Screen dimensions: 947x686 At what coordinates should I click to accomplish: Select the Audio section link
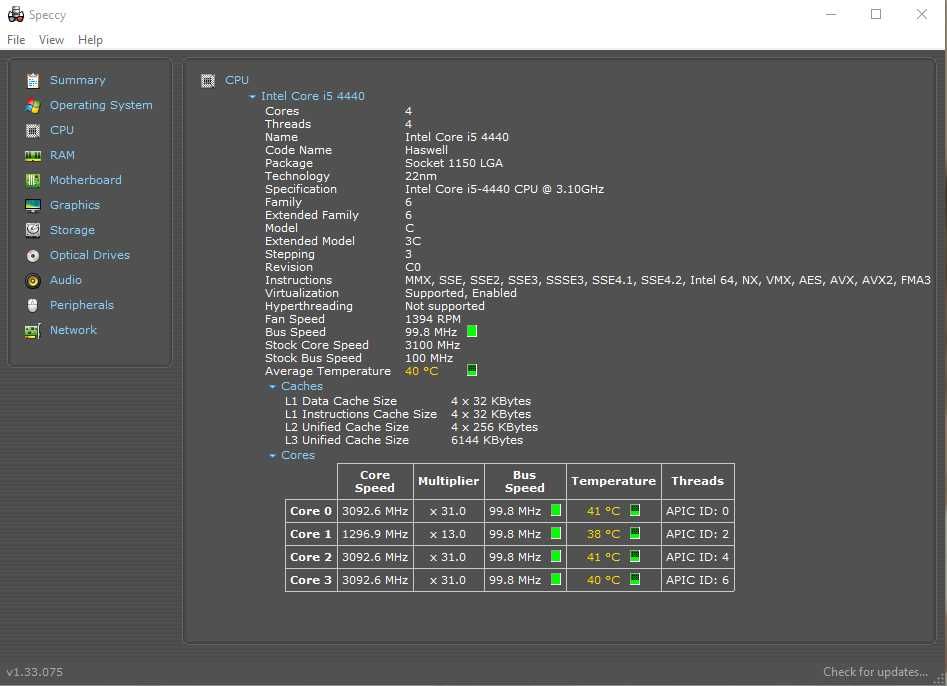point(65,280)
